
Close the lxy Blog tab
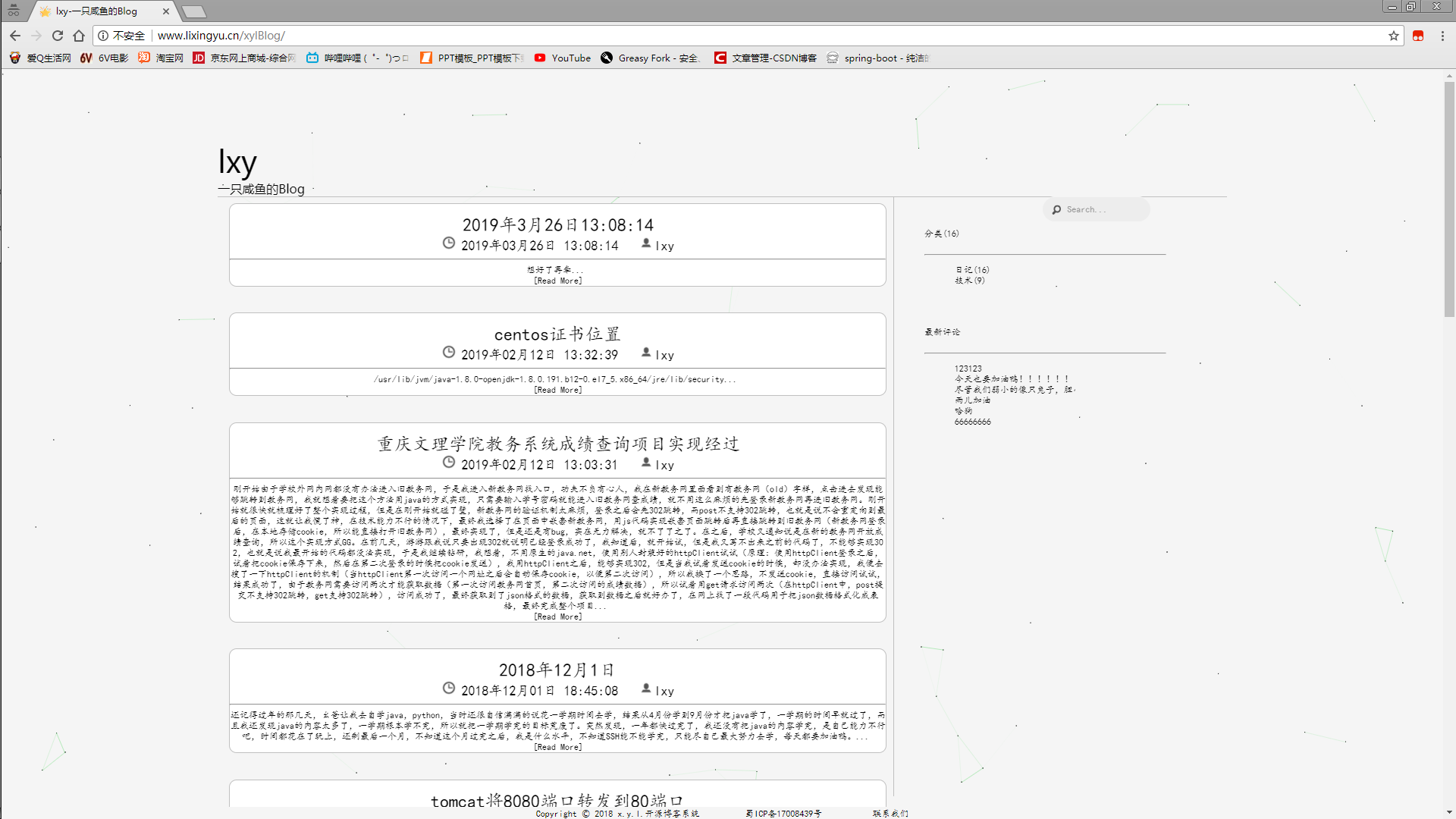click(x=166, y=11)
